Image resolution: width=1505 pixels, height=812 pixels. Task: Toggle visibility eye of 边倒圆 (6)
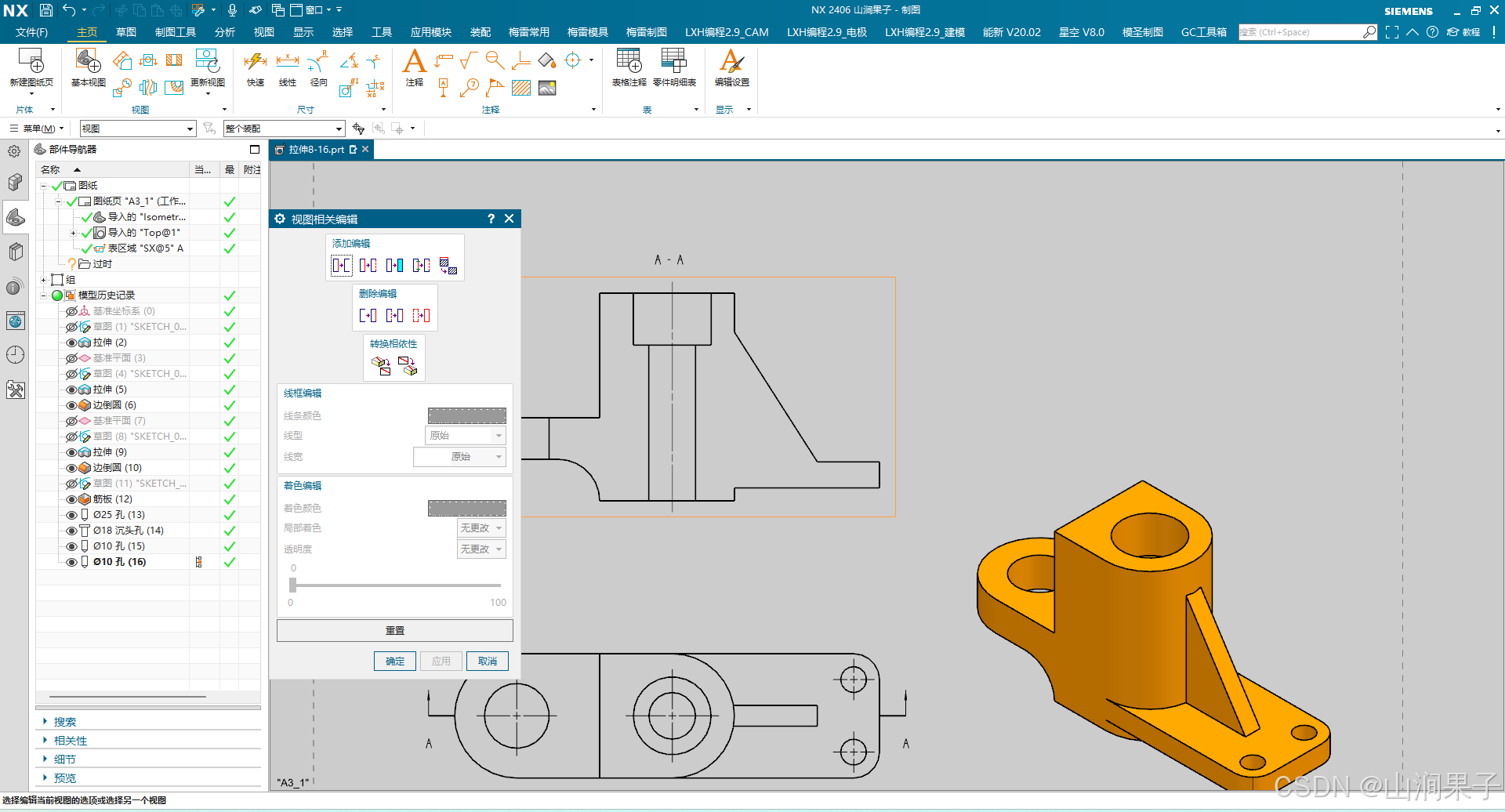point(71,405)
